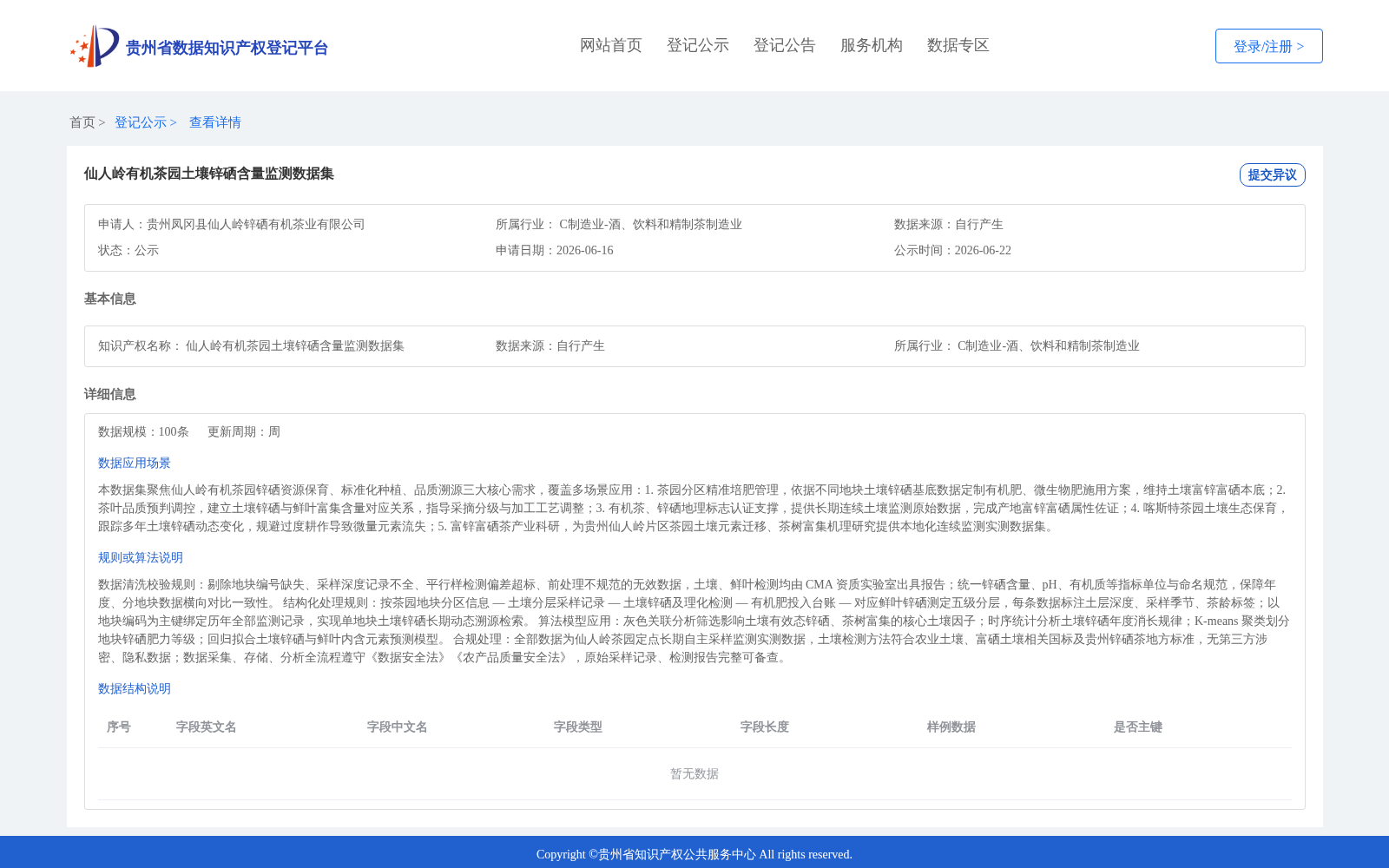Click 规则或算法说明 subheading
Image resolution: width=1389 pixels, height=868 pixels.
tap(141, 558)
